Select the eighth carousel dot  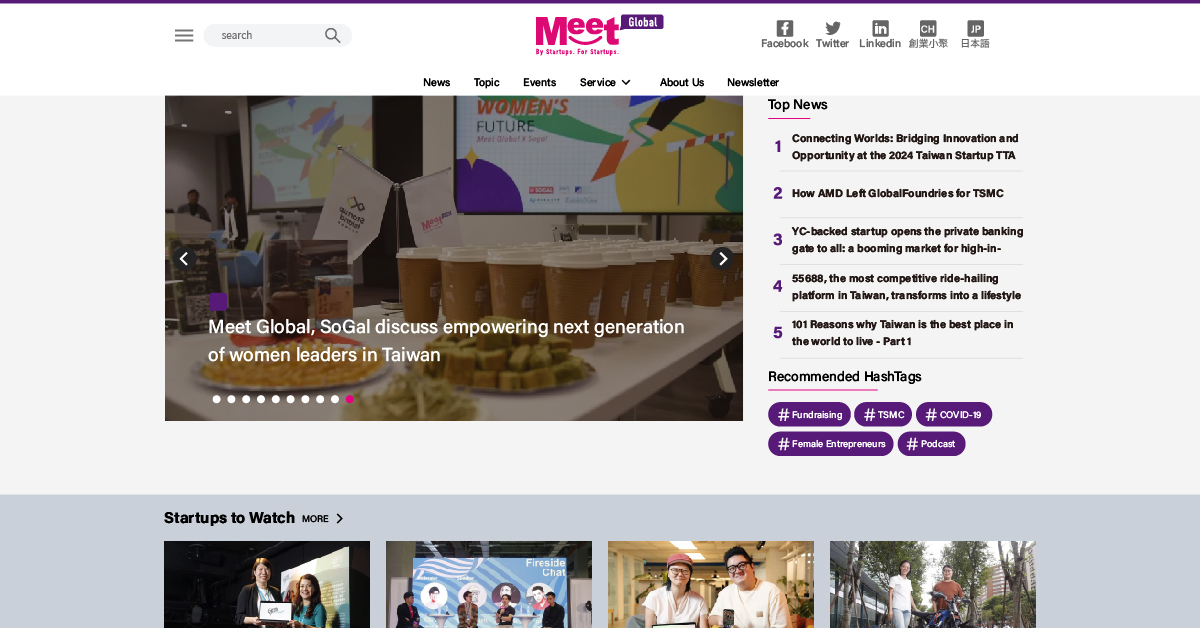point(320,399)
